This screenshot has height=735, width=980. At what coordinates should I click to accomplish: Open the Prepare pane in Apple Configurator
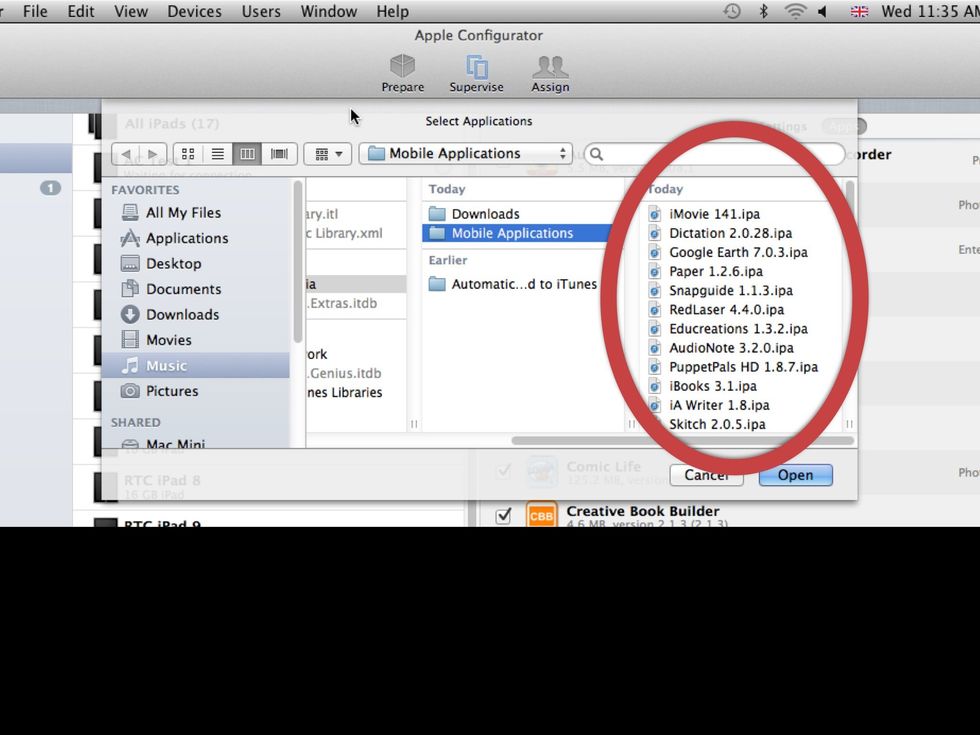[403, 70]
